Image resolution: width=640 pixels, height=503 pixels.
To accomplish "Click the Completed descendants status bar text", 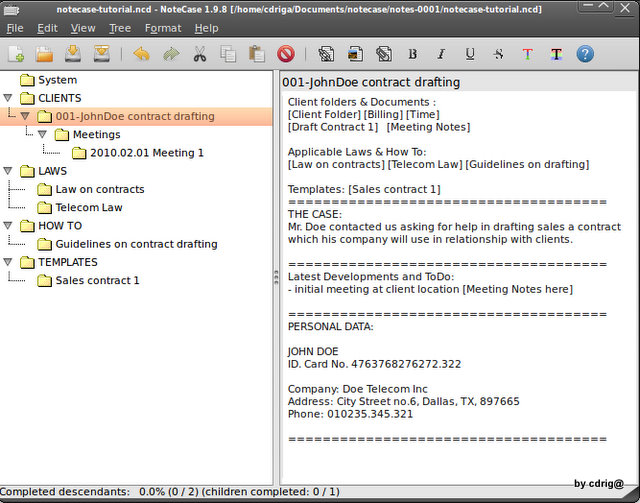I will [x=170, y=492].
